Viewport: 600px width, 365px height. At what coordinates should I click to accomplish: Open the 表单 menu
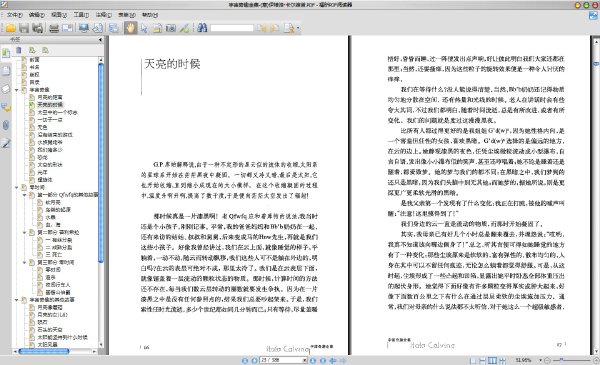[127, 15]
